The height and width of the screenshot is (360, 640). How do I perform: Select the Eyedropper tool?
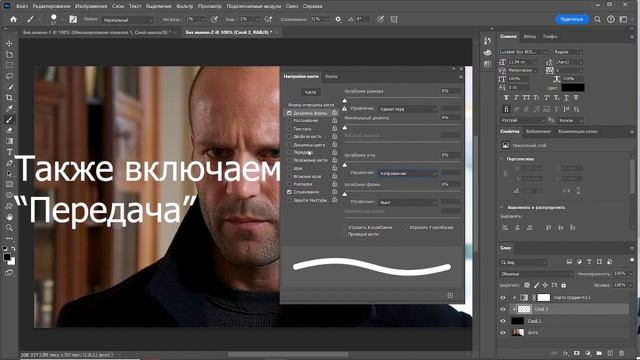pos(9,109)
